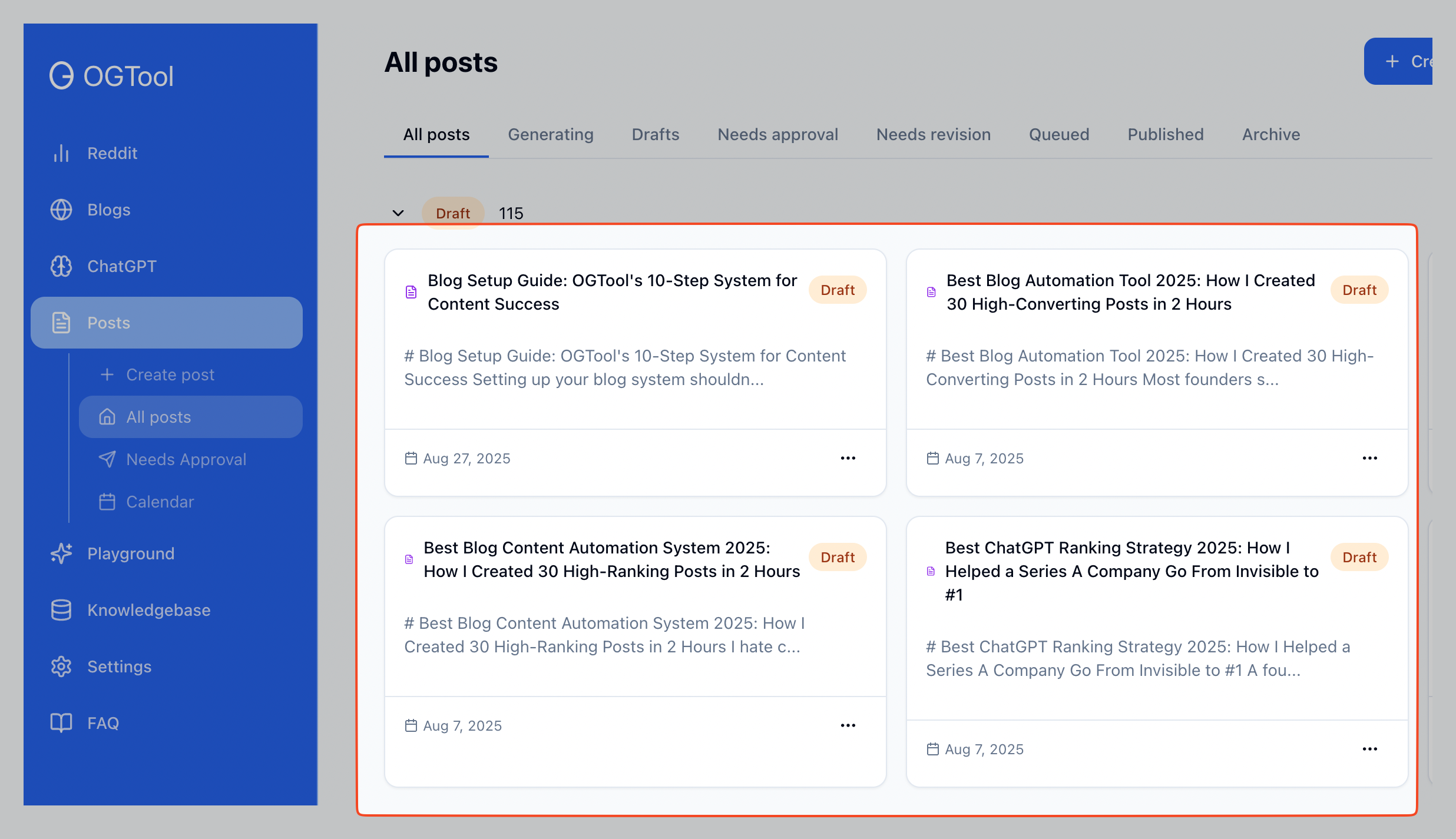
Task: Click the plus icon on the Create button
Action: tap(1392, 61)
